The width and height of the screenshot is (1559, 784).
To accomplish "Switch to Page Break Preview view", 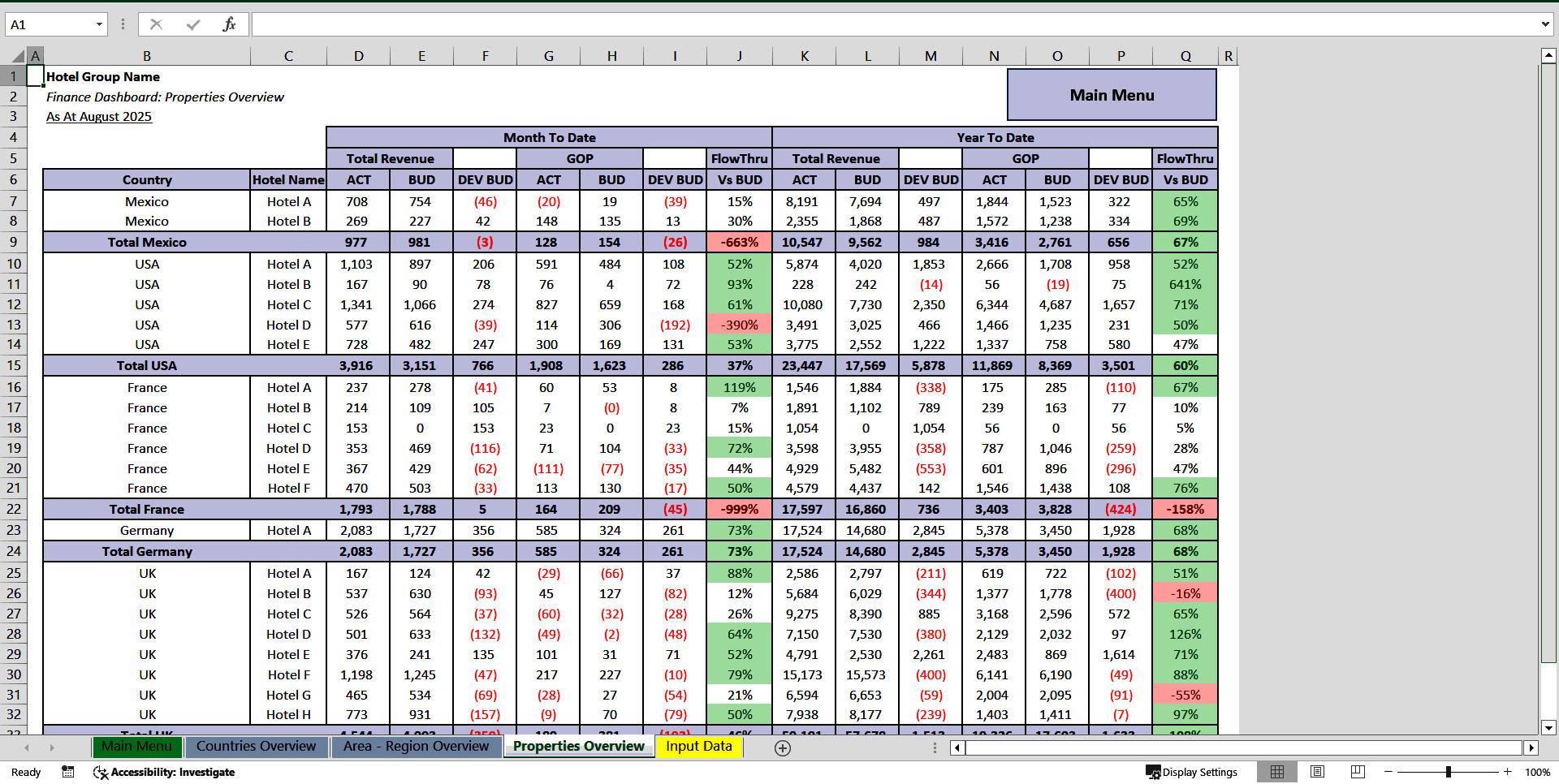I will (1358, 772).
